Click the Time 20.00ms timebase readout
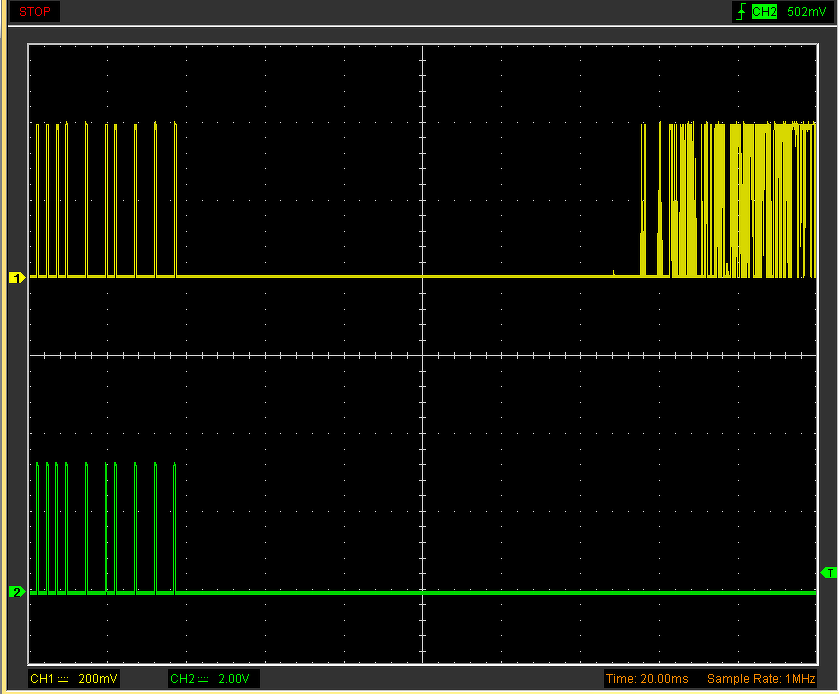The height and width of the screenshot is (694, 839). coord(647,678)
